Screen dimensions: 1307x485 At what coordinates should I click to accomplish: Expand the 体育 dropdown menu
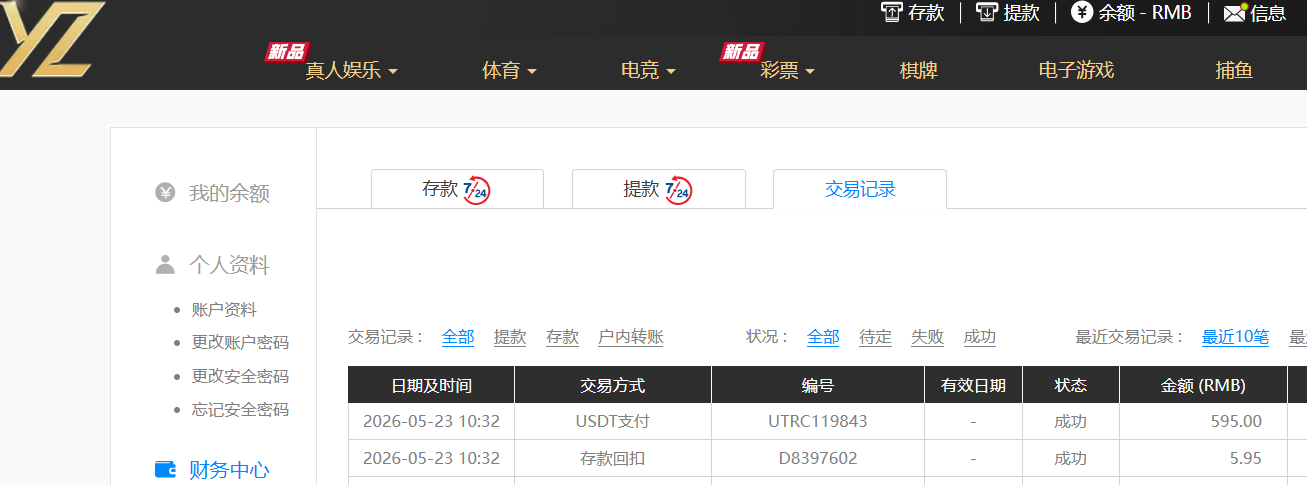pyautogui.click(x=509, y=71)
